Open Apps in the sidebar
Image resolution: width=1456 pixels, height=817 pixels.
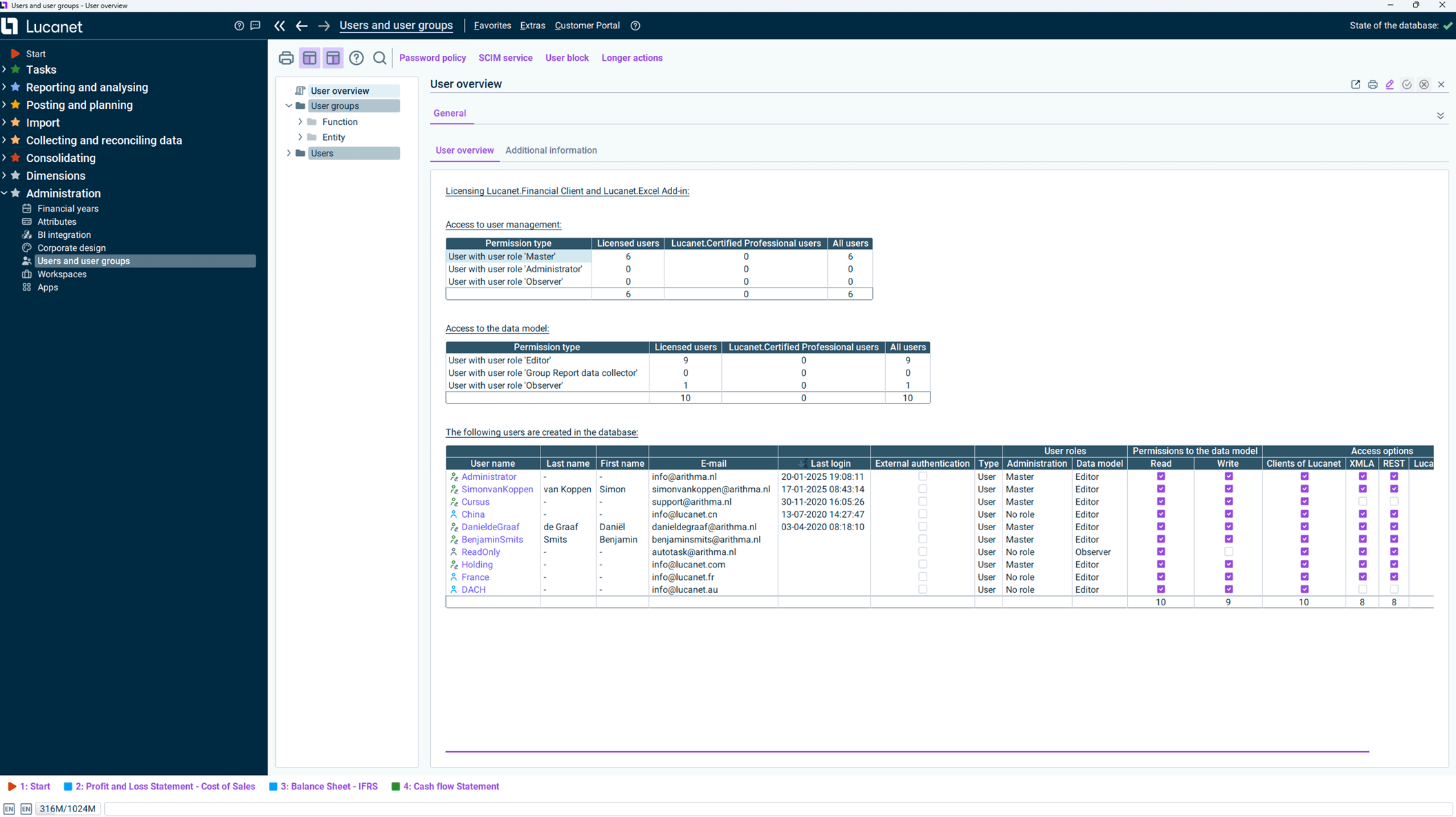click(48, 287)
